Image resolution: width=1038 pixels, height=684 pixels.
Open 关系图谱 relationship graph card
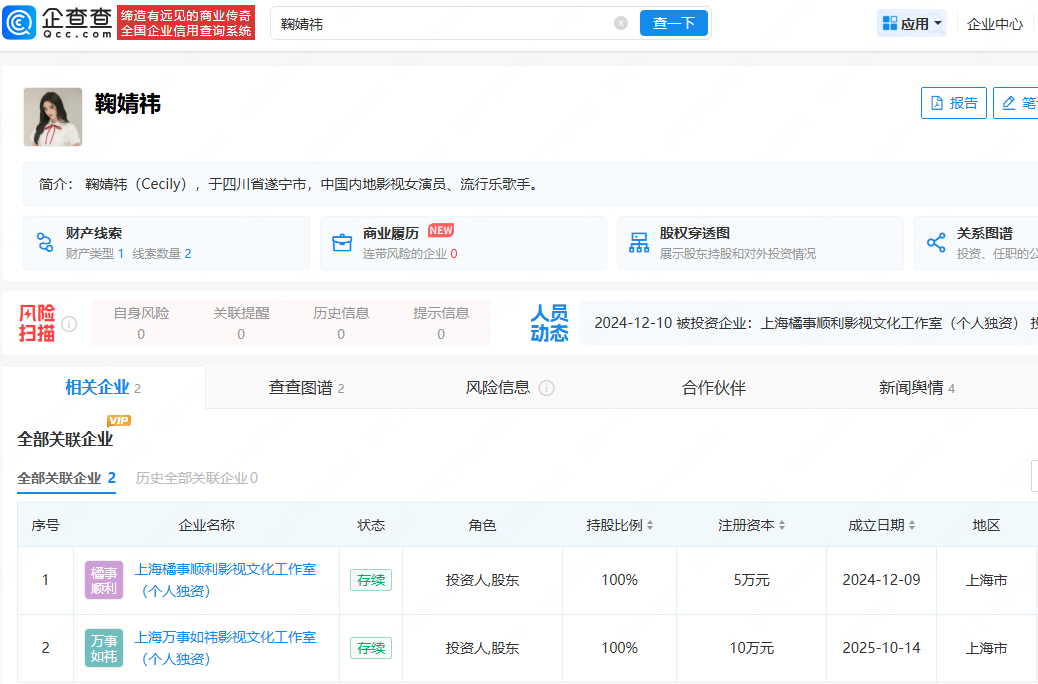(975, 243)
